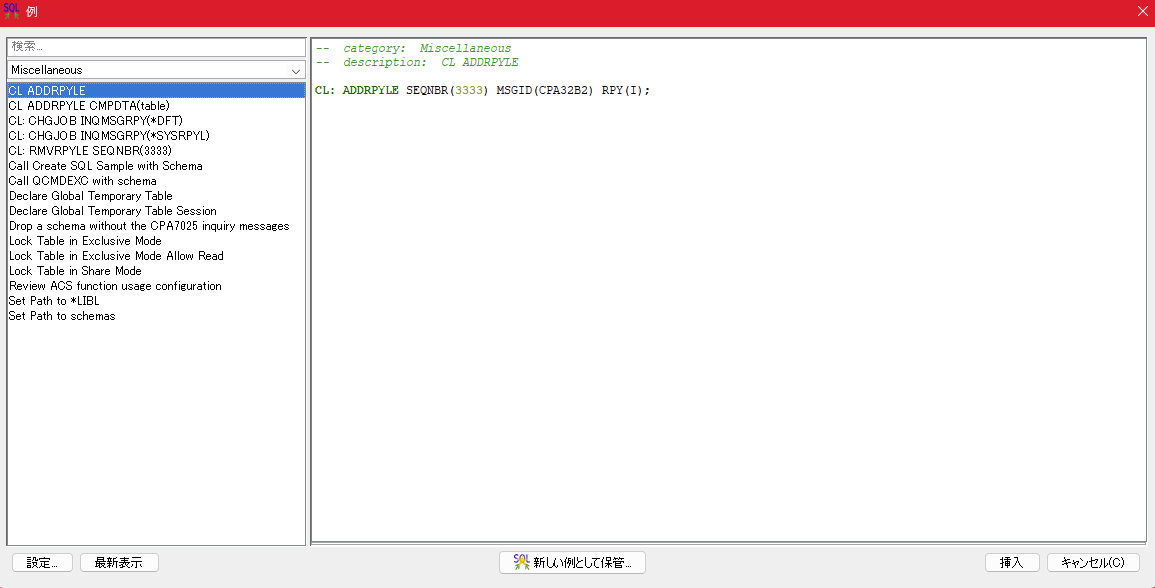
Task: Click the description comment line in preview
Action: tap(417, 63)
